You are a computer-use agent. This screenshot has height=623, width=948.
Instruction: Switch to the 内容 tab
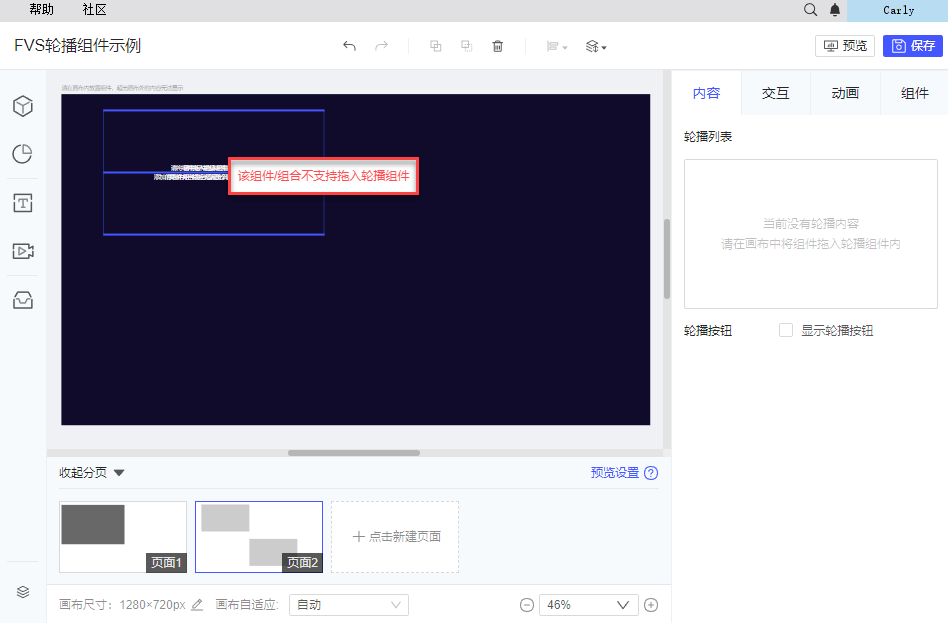coord(706,93)
